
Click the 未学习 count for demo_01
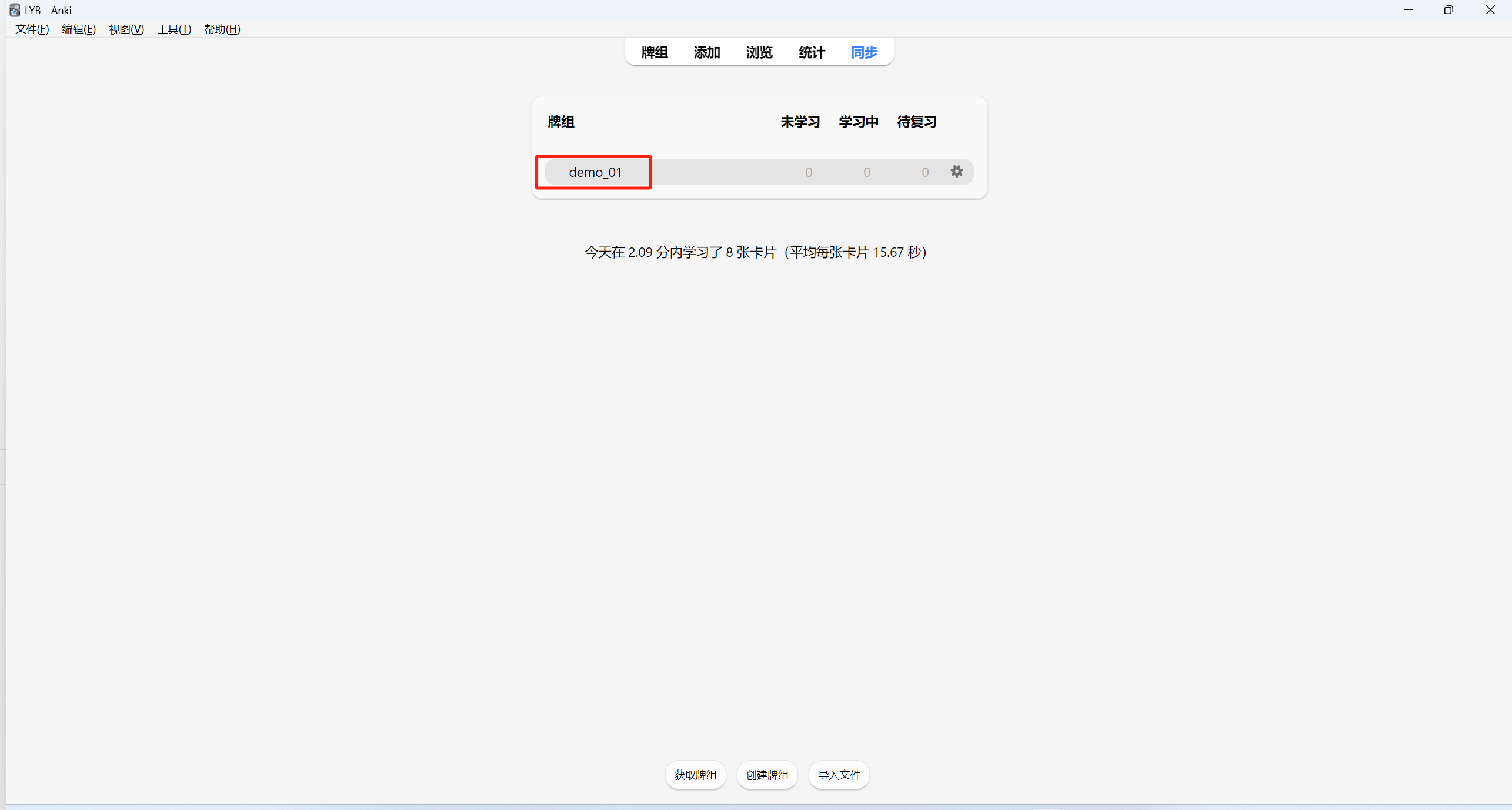(808, 172)
